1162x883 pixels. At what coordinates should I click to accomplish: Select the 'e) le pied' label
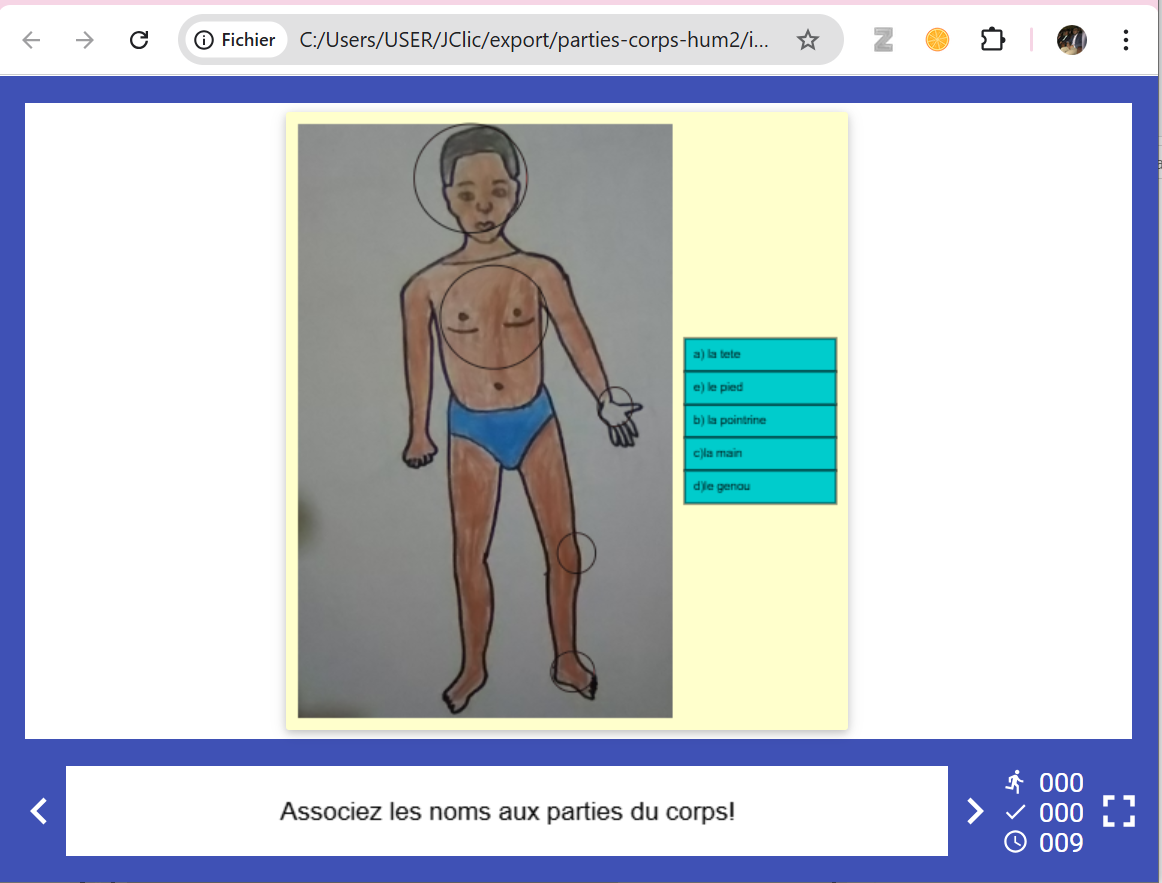[760, 387]
